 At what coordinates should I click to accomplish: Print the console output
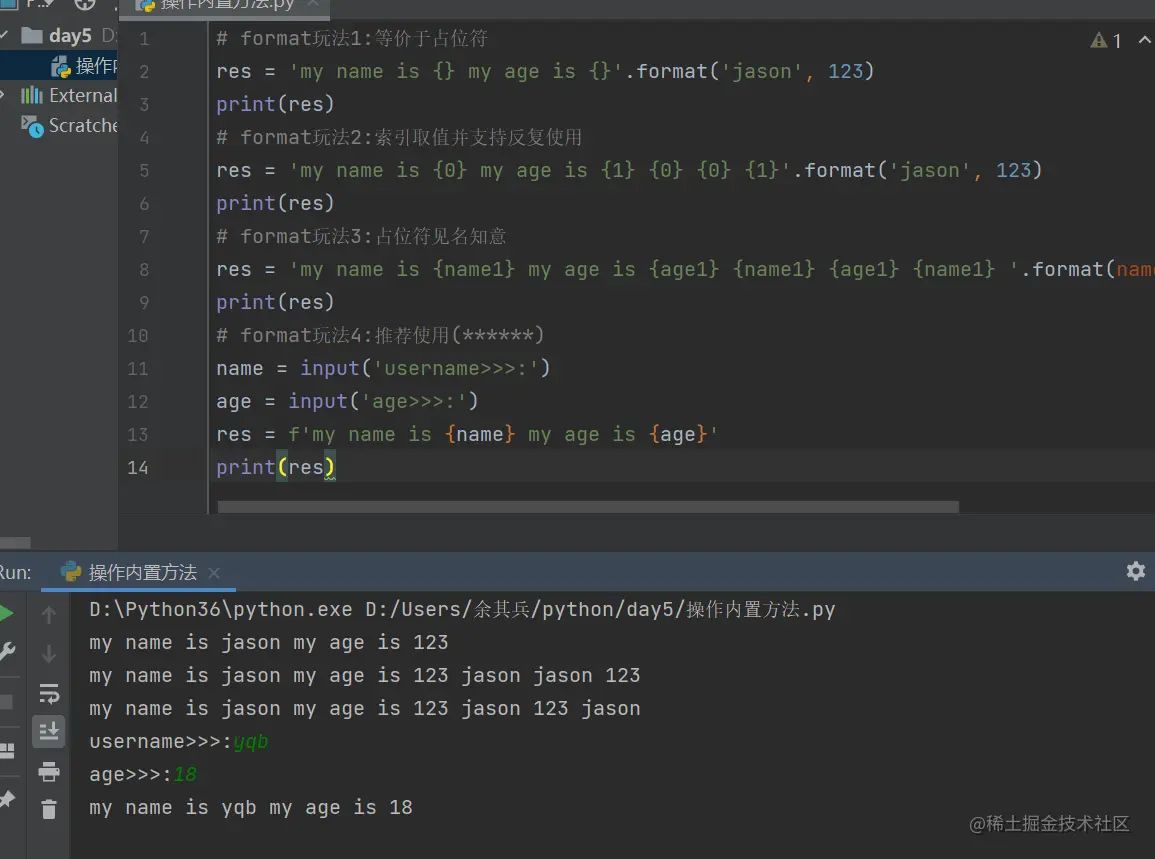[49, 771]
